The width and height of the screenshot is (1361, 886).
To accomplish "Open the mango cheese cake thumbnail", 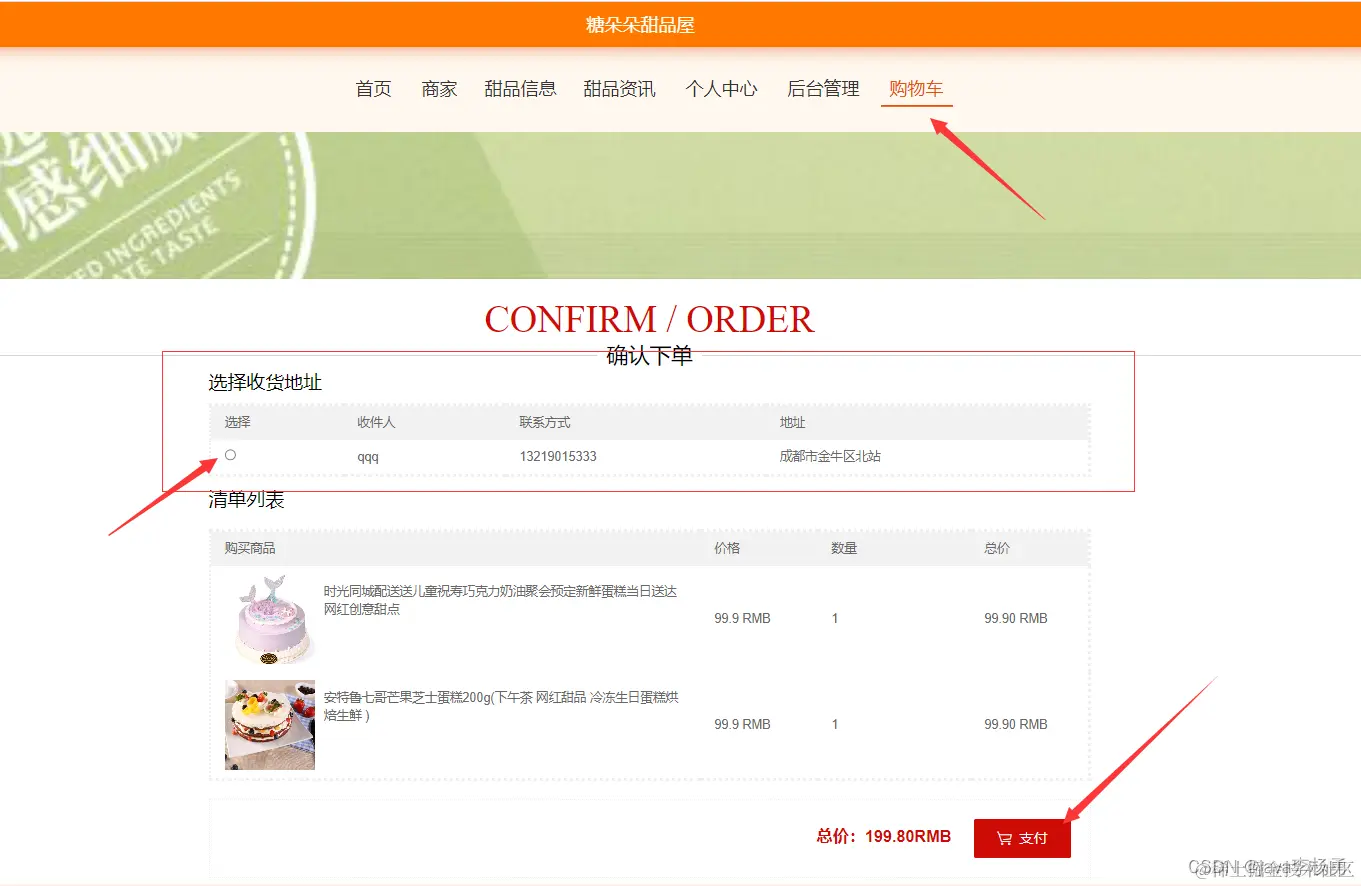I will pos(270,725).
